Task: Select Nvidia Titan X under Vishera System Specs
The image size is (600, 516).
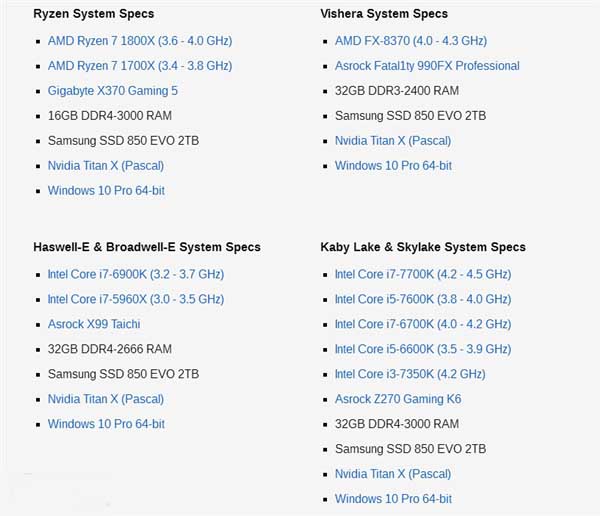Action: pos(392,141)
